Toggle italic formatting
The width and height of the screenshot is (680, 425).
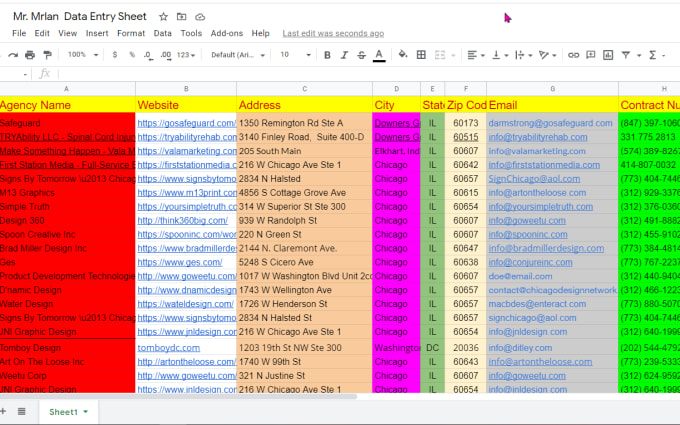pyautogui.click(x=344, y=55)
